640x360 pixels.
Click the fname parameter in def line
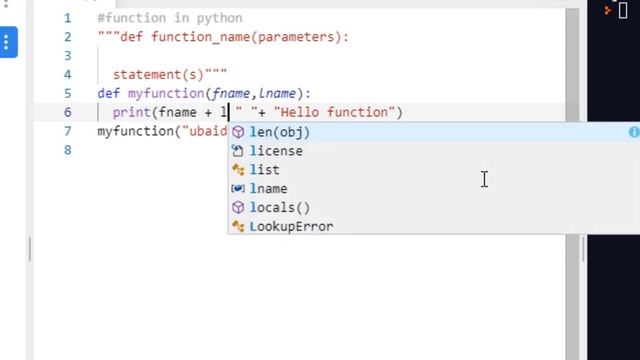click(x=231, y=93)
